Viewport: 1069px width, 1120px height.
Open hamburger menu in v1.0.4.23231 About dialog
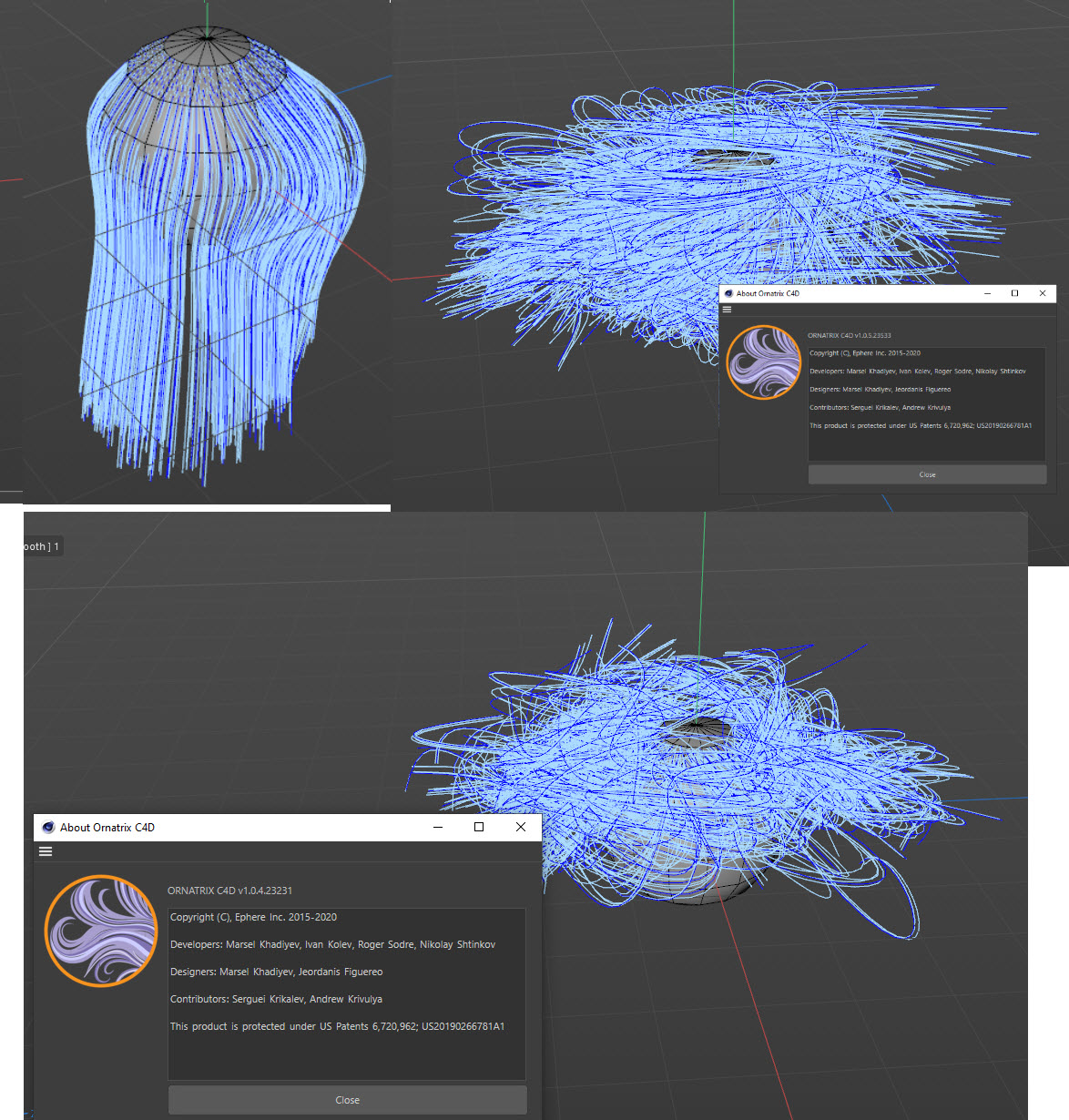[46, 851]
